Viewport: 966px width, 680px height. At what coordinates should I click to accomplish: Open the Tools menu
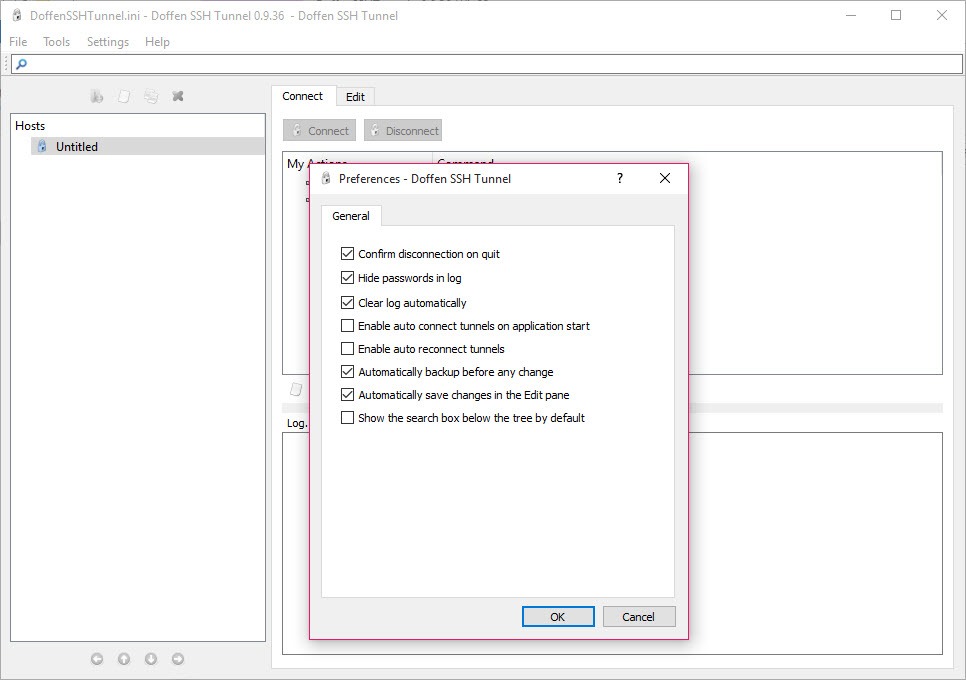56,42
